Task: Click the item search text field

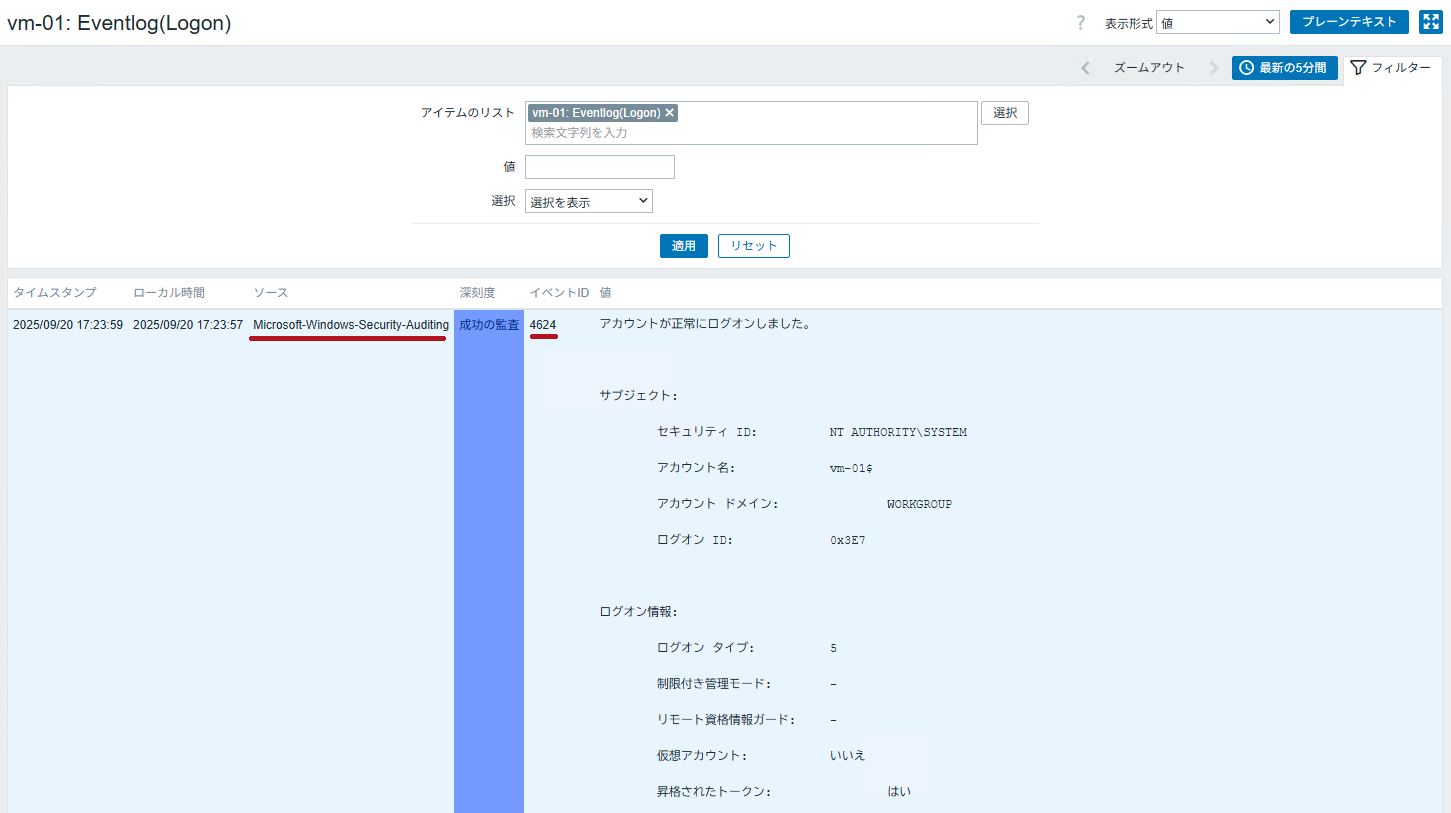Action: tap(750, 132)
